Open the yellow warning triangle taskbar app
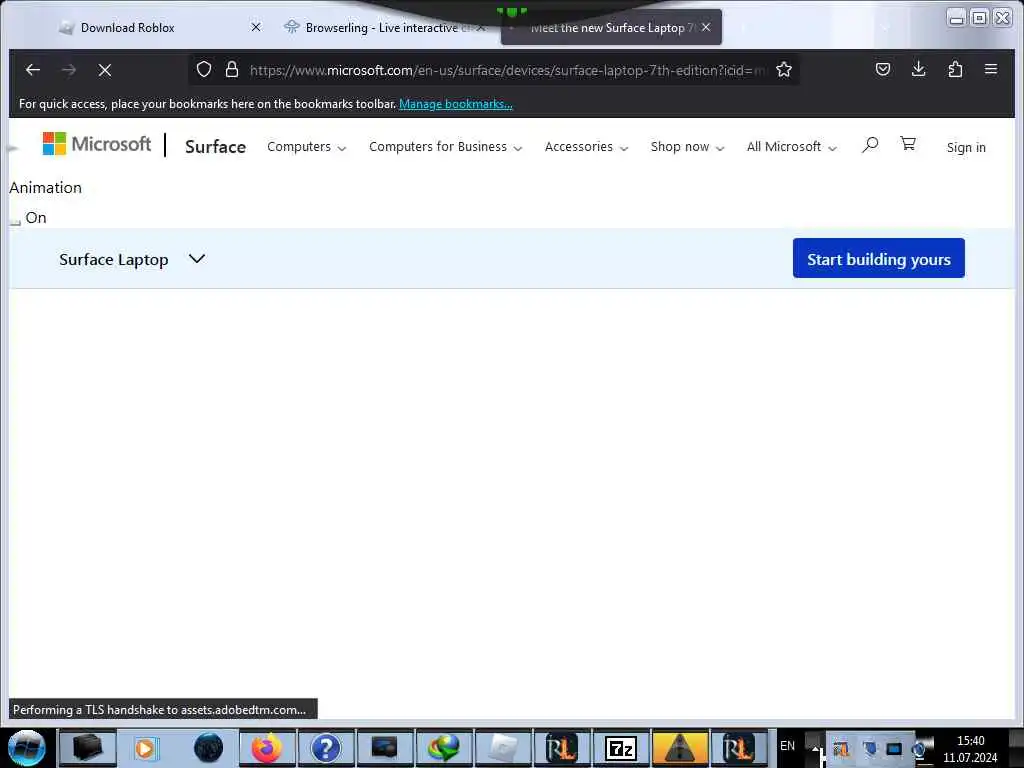1024x768 pixels. tap(680, 748)
